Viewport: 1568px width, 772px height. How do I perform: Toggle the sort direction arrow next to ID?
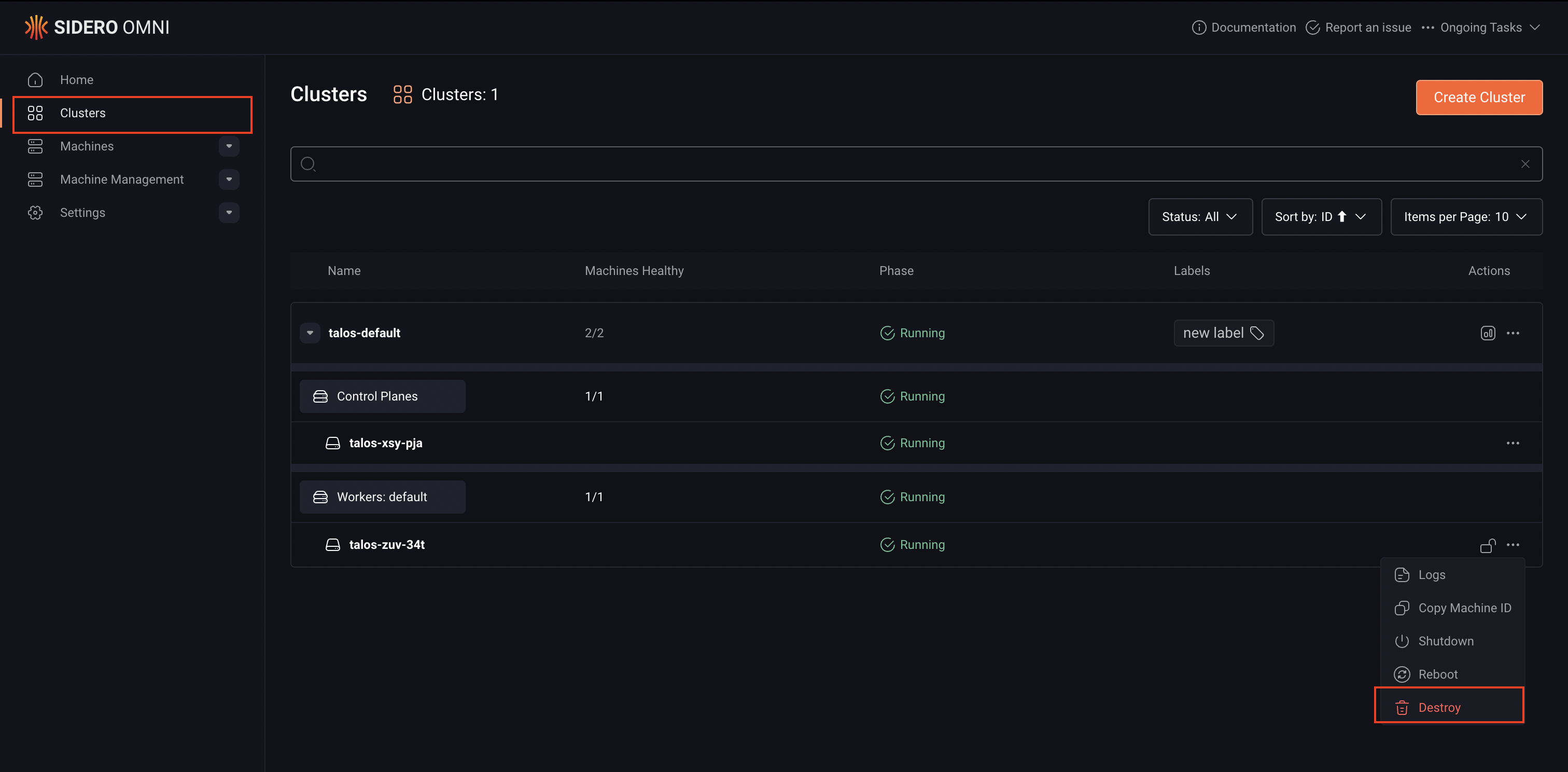point(1342,217)
